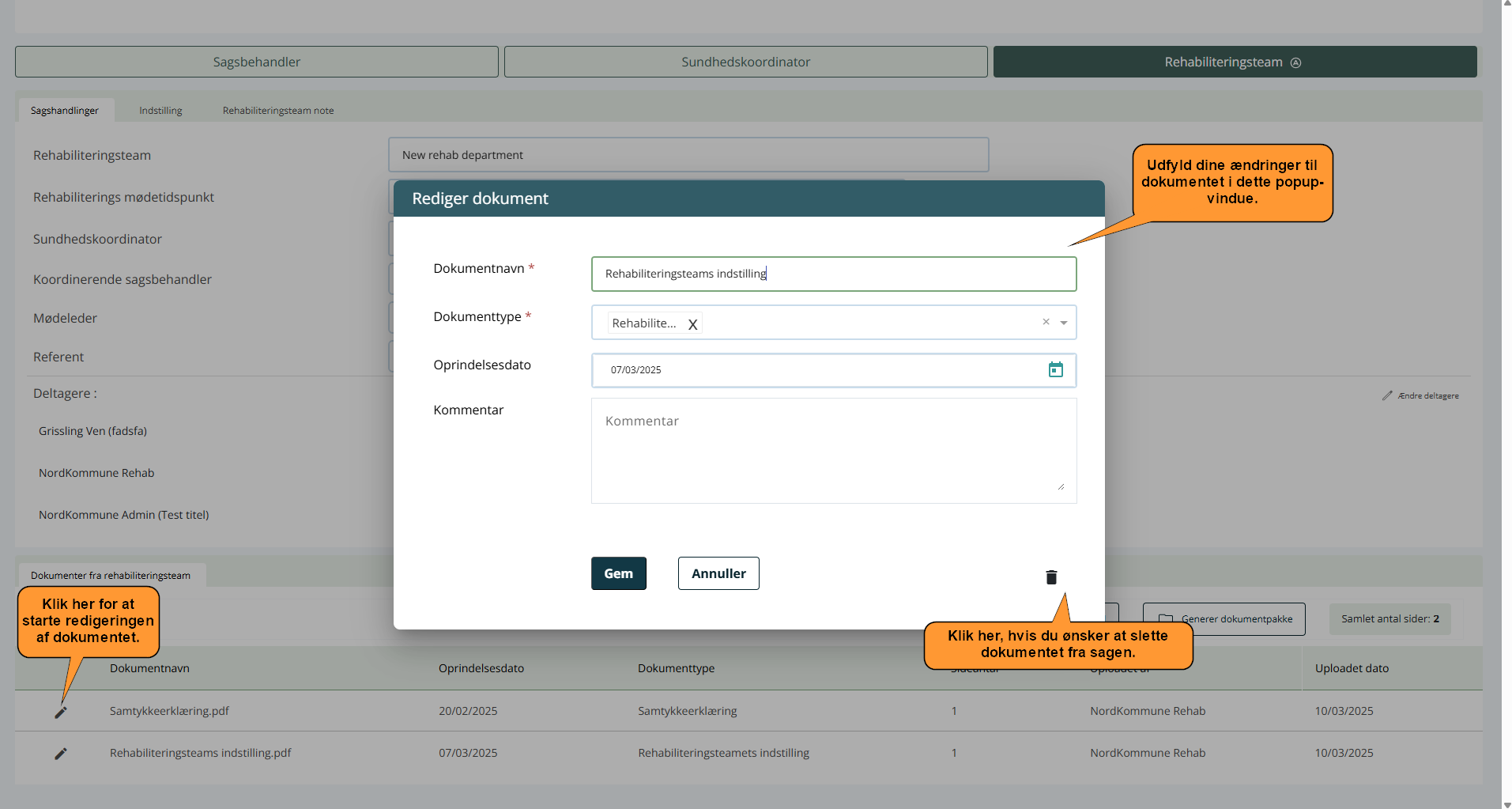
Task: Click the Annuller button
Action: pyautogui.click(x=718, y=573)
